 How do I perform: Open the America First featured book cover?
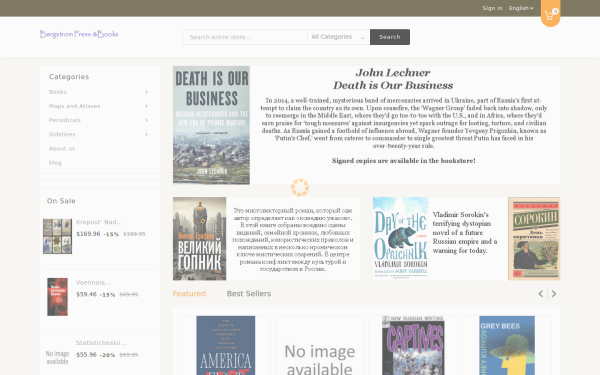226,346
